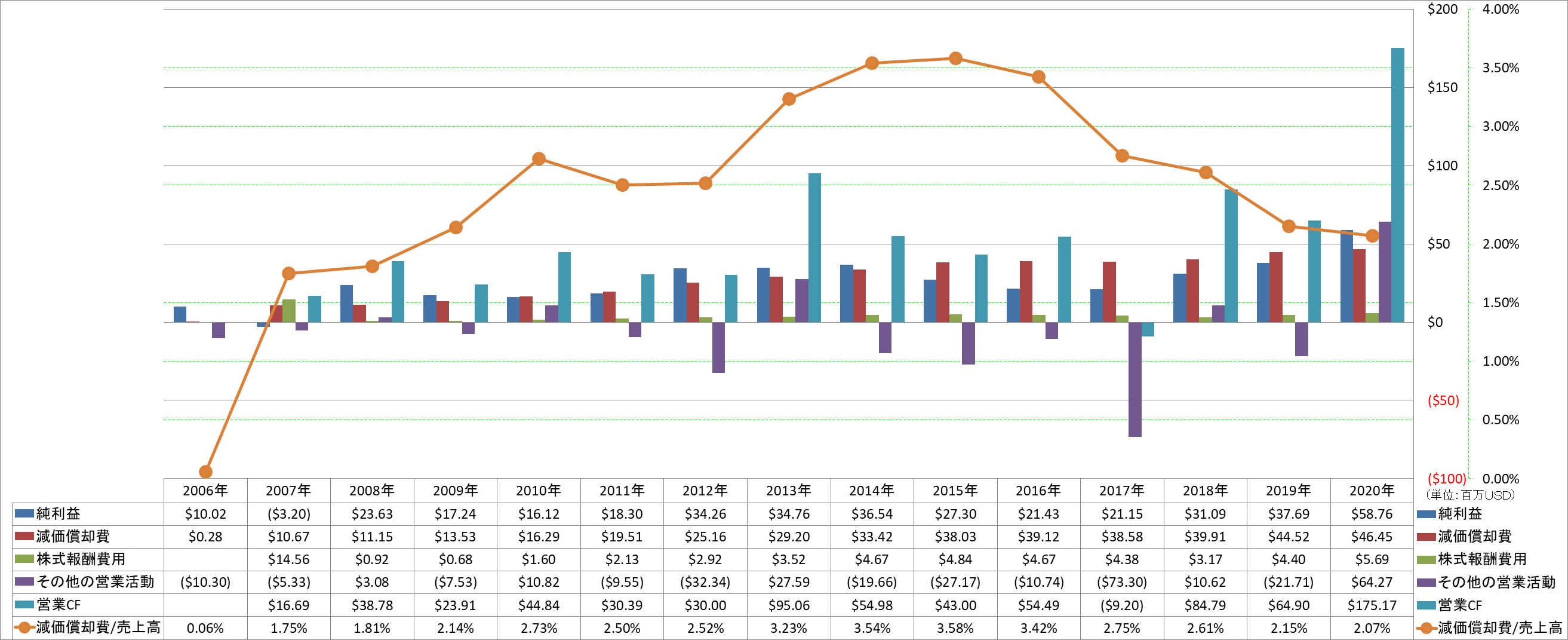Click the 営業CF value $175.17

(1372, 605)
